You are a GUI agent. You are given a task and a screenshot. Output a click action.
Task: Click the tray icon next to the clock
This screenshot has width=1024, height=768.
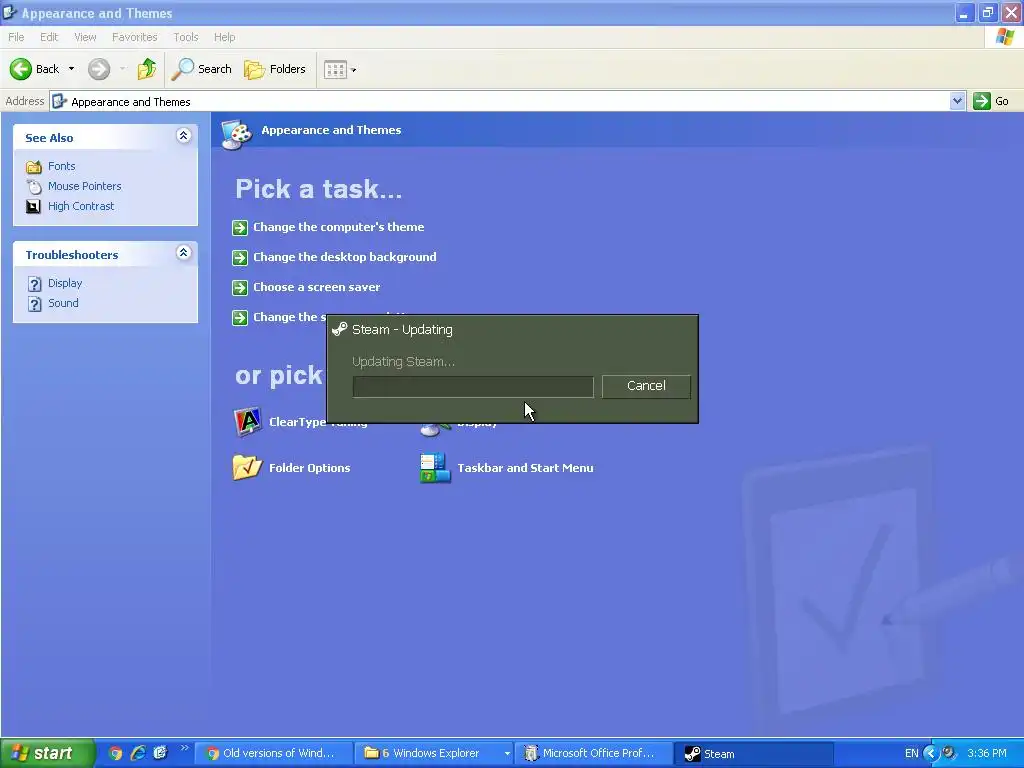(949, 753)
